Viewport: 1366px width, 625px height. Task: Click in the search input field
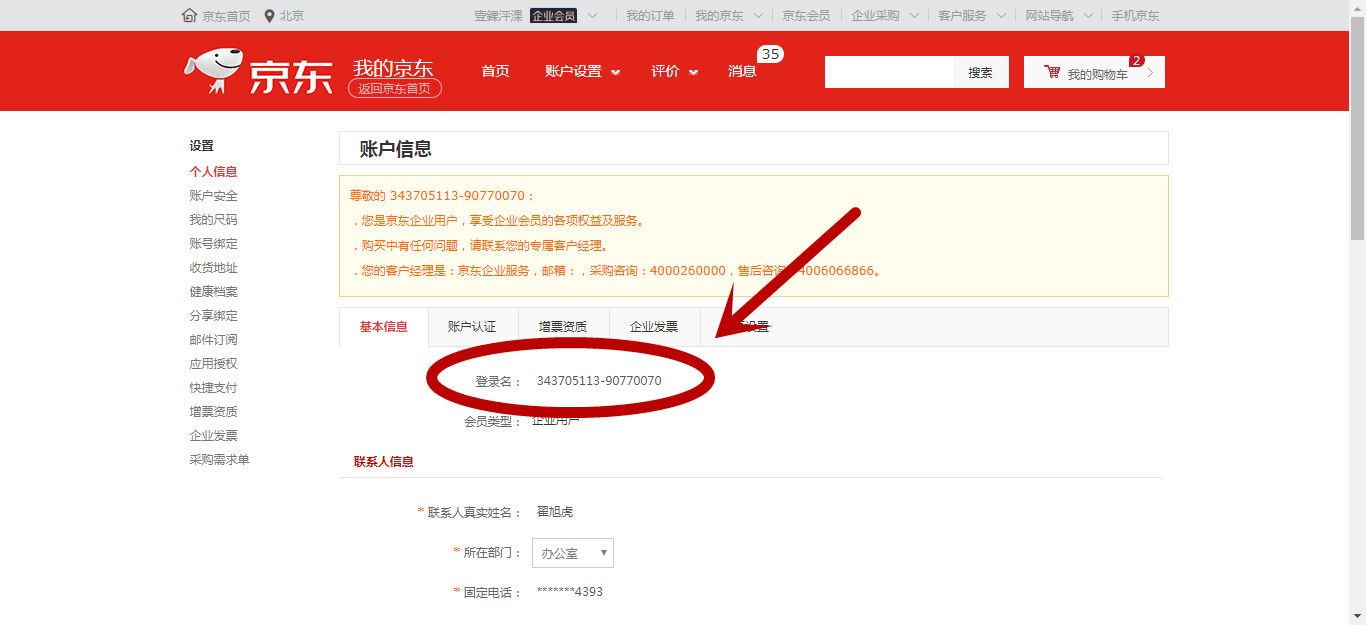(x=889, y=72)
